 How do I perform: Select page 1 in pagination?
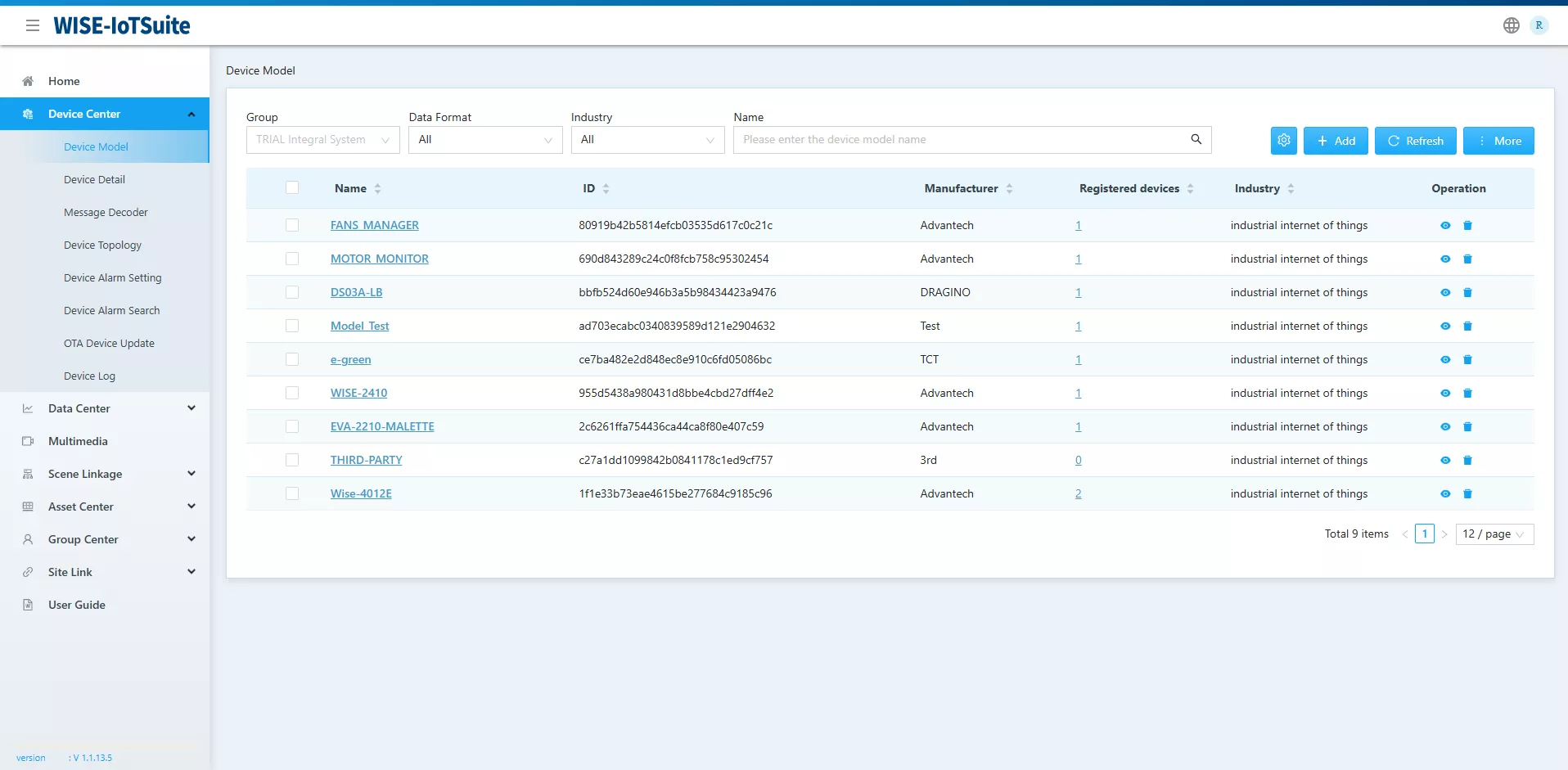point(1425,534)
